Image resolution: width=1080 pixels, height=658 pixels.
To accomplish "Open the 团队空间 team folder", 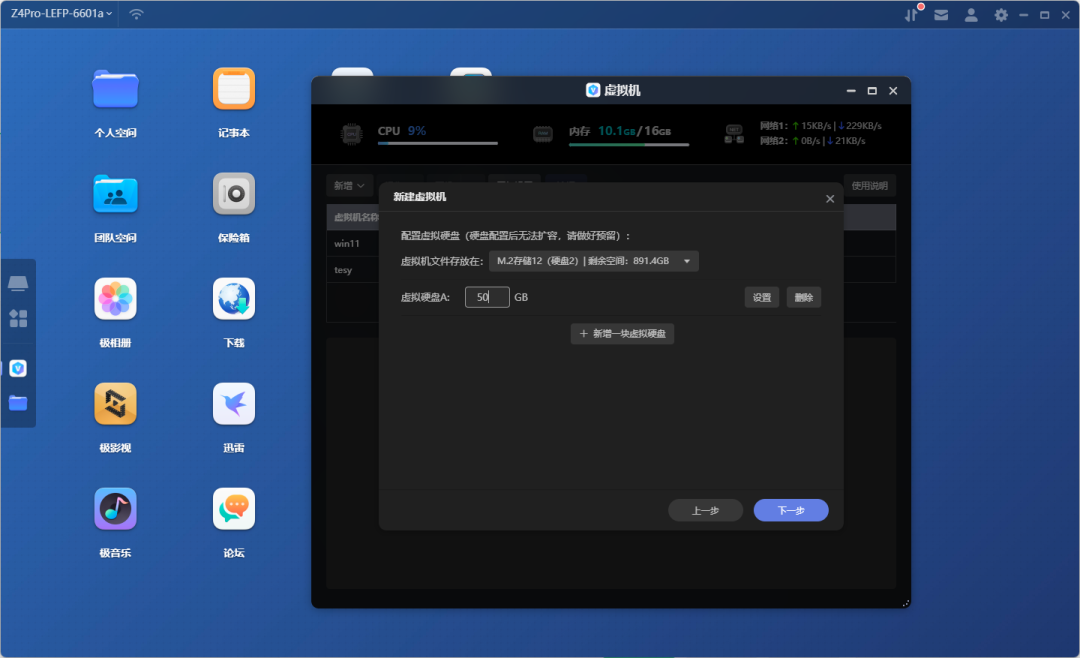I will [x=115, y=194].
